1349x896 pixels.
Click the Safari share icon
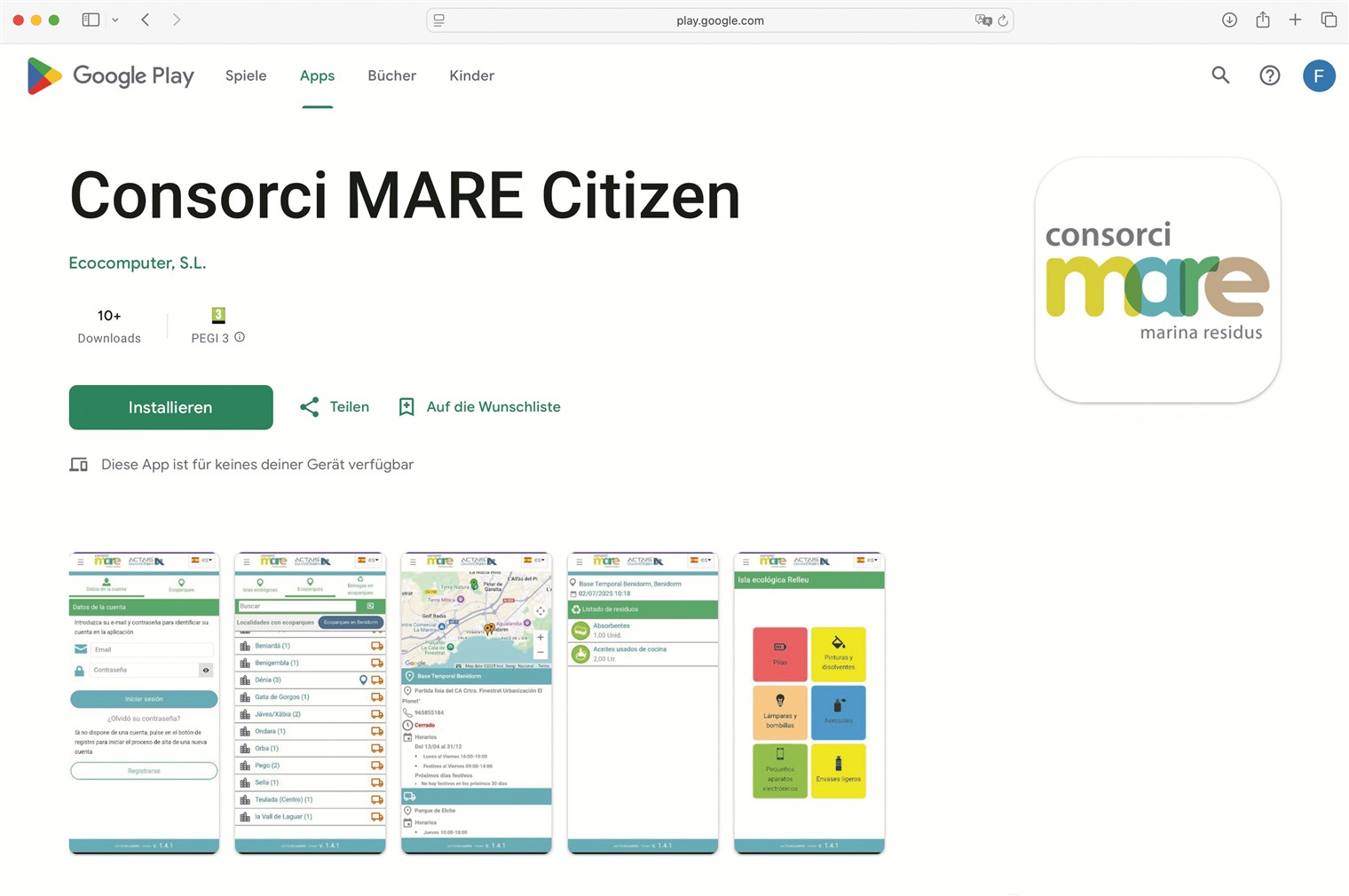tap(1263, 20)
